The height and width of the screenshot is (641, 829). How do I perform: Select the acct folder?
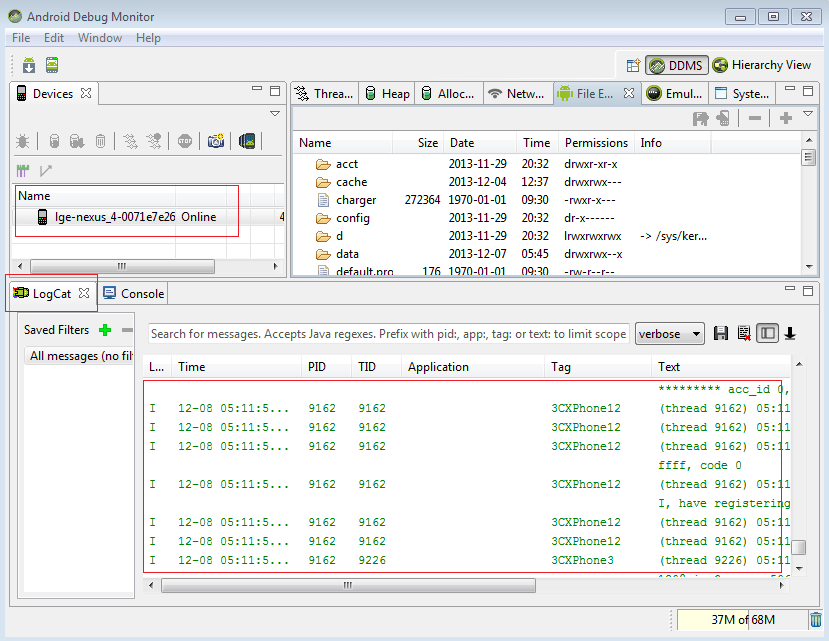click(x=347, y=164)
